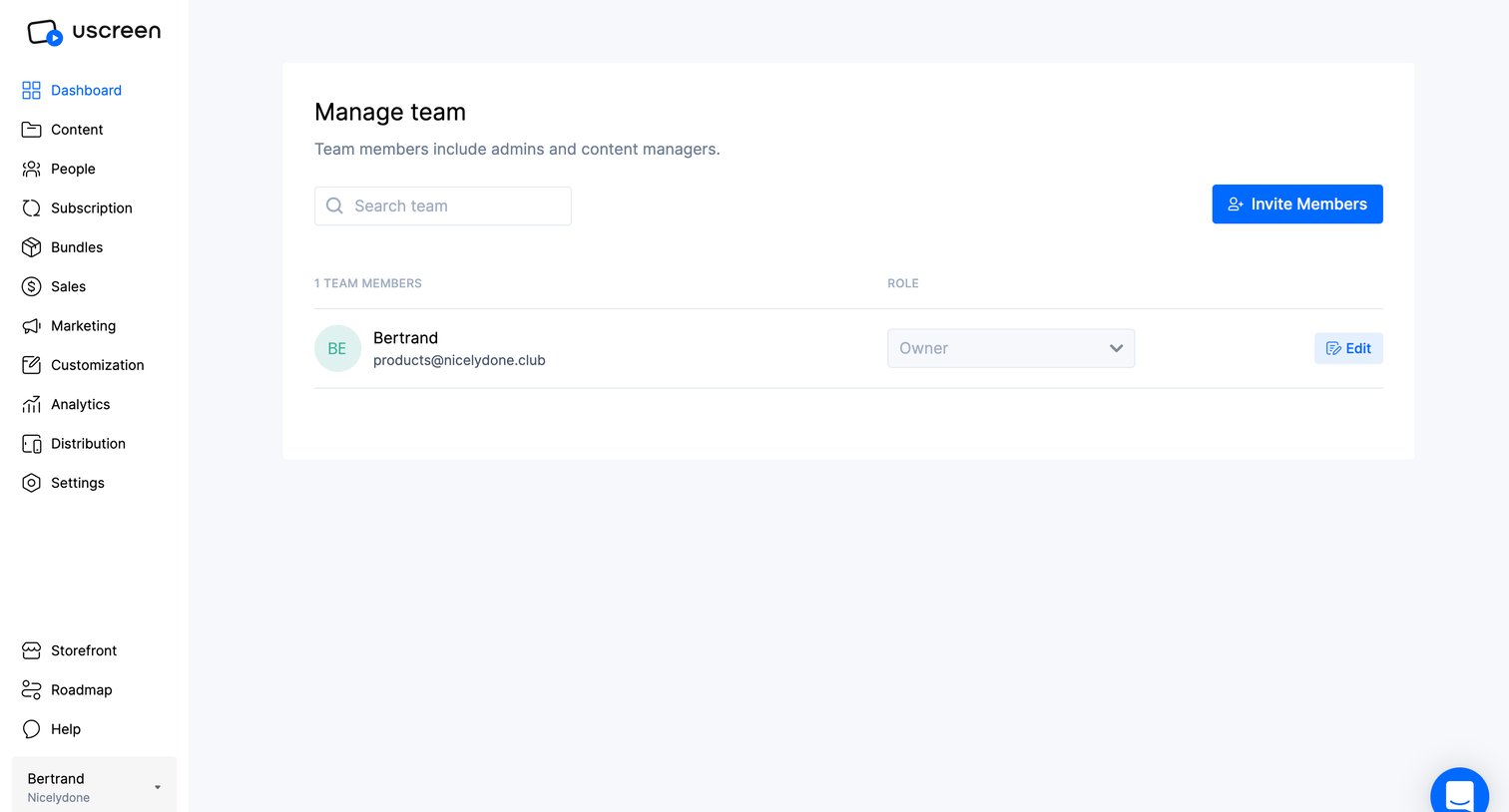Edit the Bertrand team member
This screenshot has height=812, width=1509.
(x=1348, y=348)
